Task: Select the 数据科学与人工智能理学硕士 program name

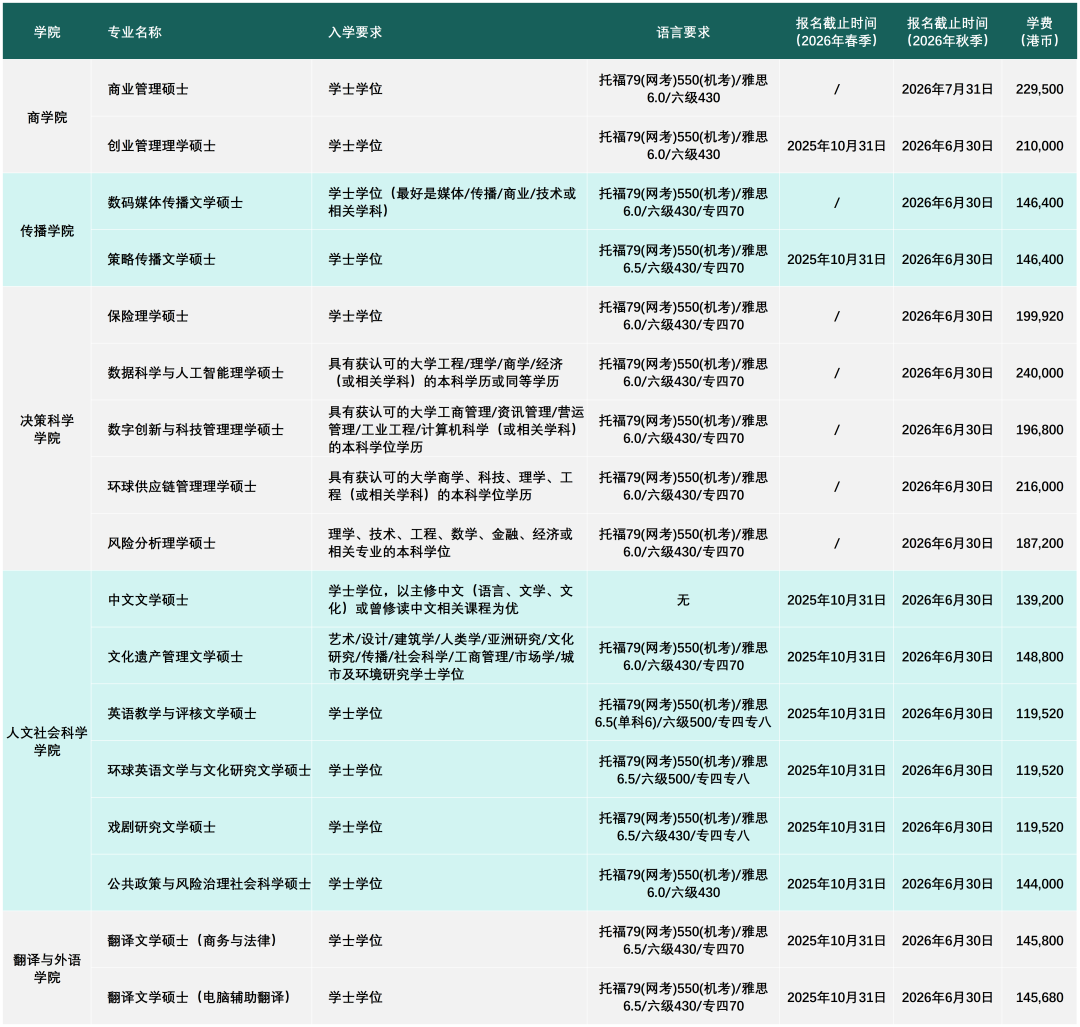Action: click(x=193, y=370)
